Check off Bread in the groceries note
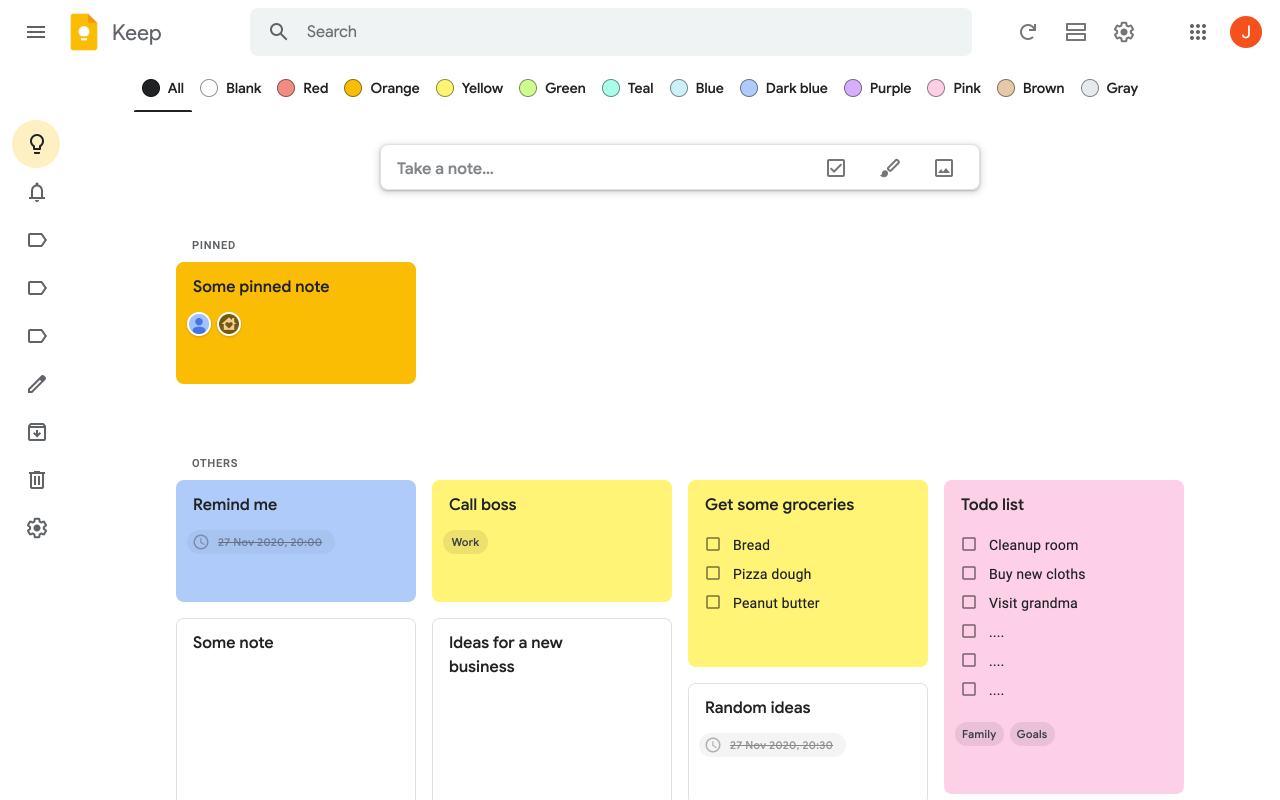Image resolution: width=1280 pixels, height=800 pixels. tap(713, 544)
